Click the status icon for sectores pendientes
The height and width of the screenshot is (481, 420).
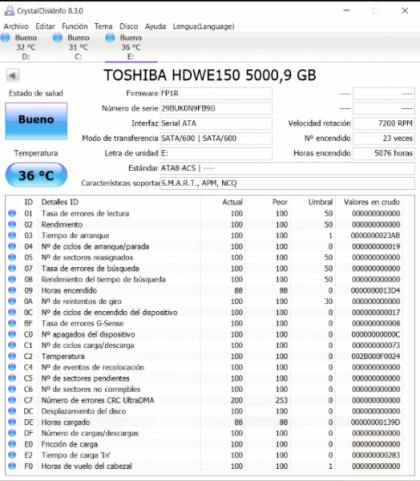[12, 378]
